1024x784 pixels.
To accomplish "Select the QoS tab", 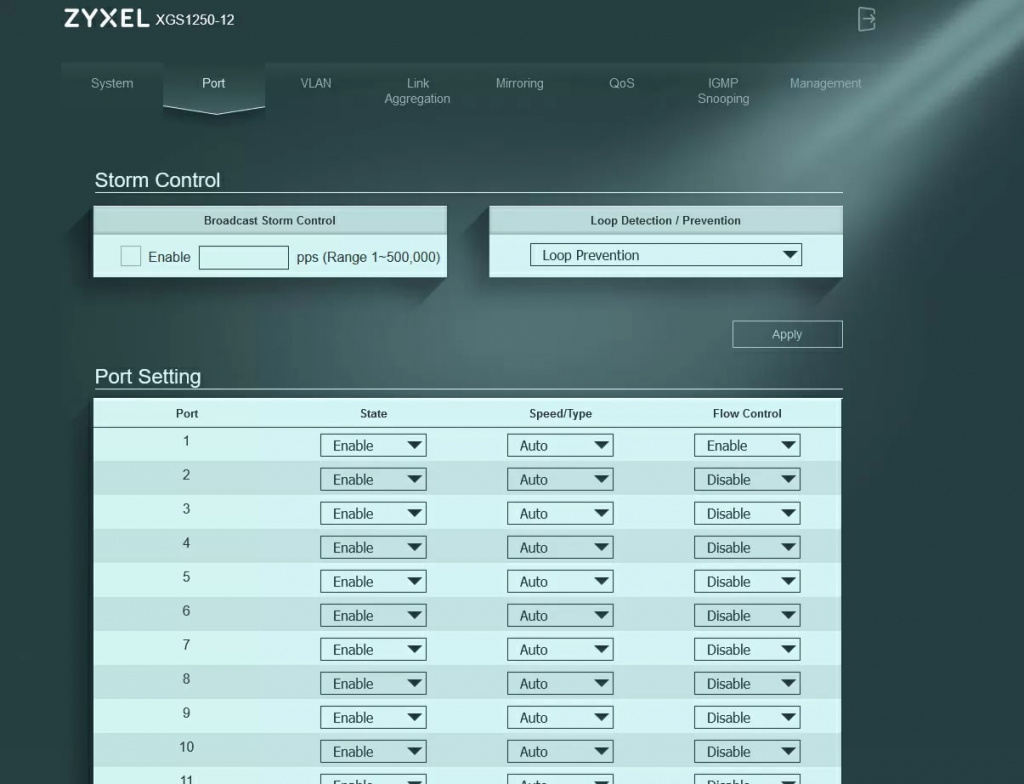I will (x=621, y=84).
